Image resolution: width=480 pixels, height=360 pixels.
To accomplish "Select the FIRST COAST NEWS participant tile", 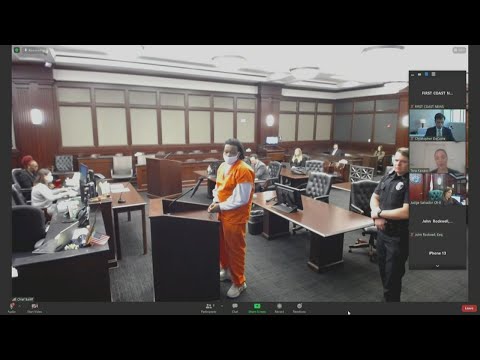I will pyautogui.click(x=437, y=93).
